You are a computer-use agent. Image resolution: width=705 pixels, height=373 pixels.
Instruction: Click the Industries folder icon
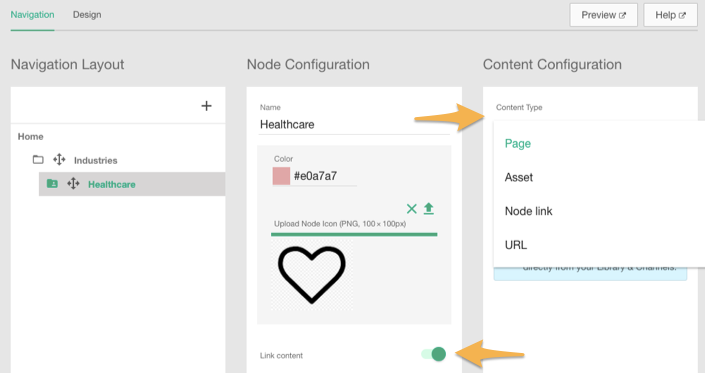coord(38,160)
